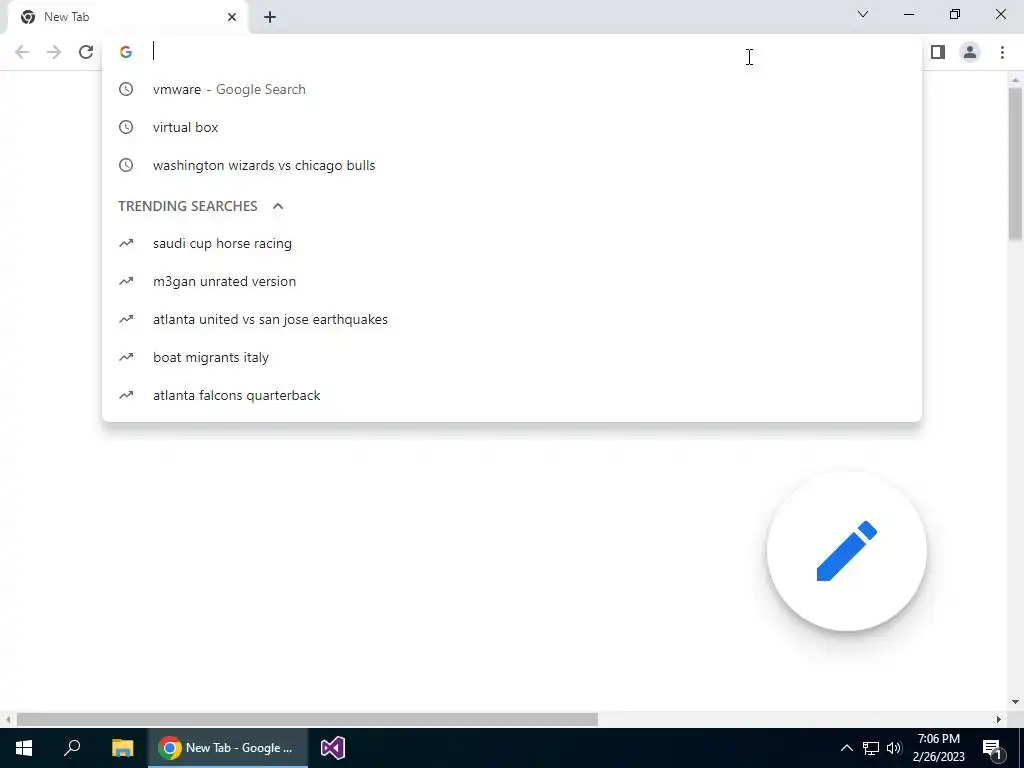Go back using the back arrow
This screenshot has width=1024, height=768.
coord(22,52)
